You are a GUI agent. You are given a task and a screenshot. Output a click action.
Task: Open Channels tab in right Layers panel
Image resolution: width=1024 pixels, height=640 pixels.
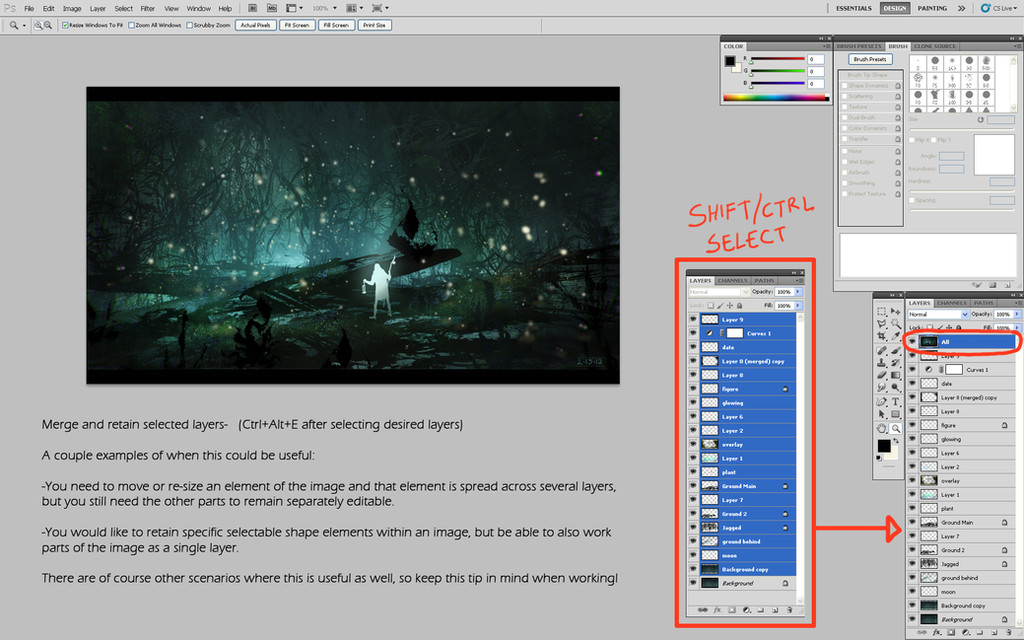952,303
